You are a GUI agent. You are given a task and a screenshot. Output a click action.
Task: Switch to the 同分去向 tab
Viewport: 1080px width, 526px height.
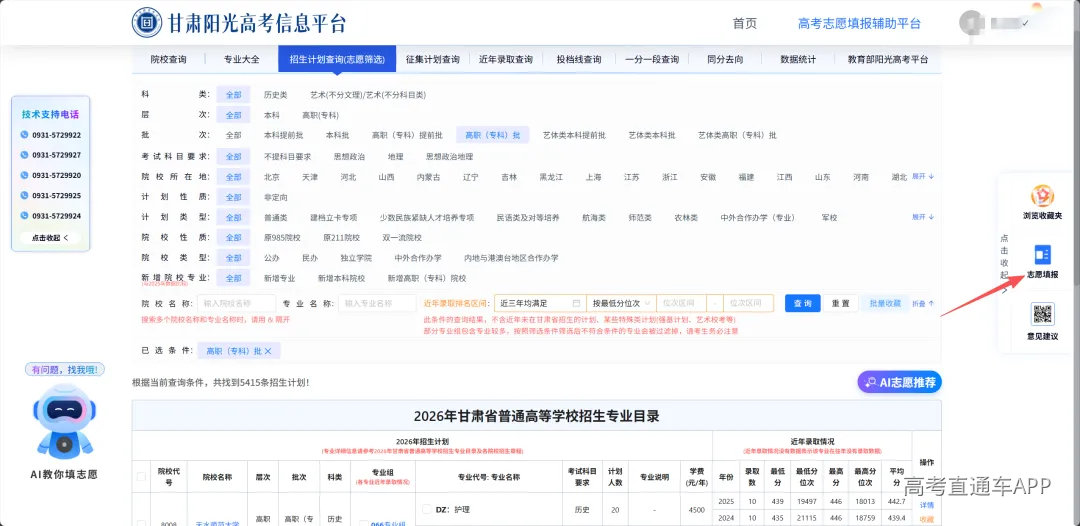(725, 59)
